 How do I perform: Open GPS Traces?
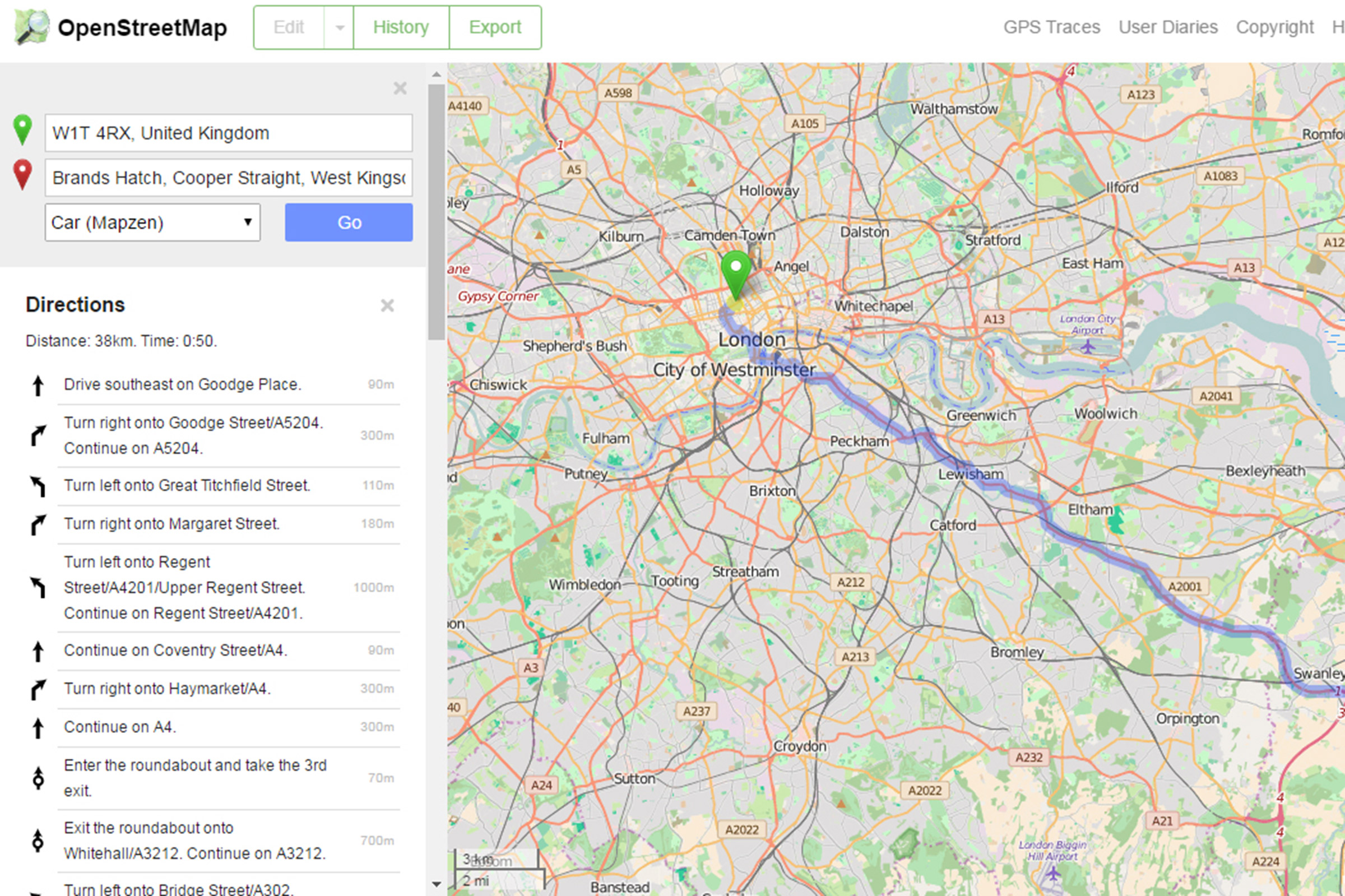pyautogui.click(x=1053, y=27)
